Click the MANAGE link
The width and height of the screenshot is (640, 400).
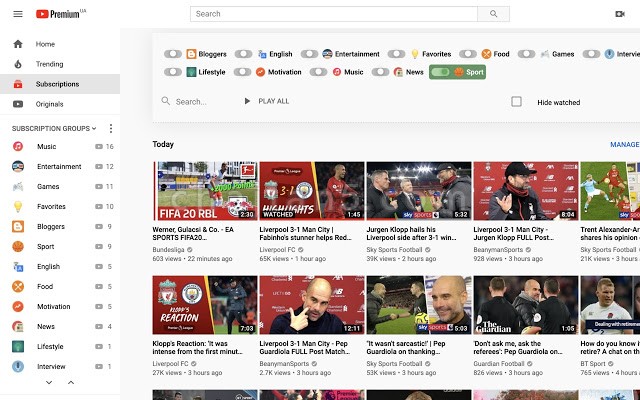(624, 144)
